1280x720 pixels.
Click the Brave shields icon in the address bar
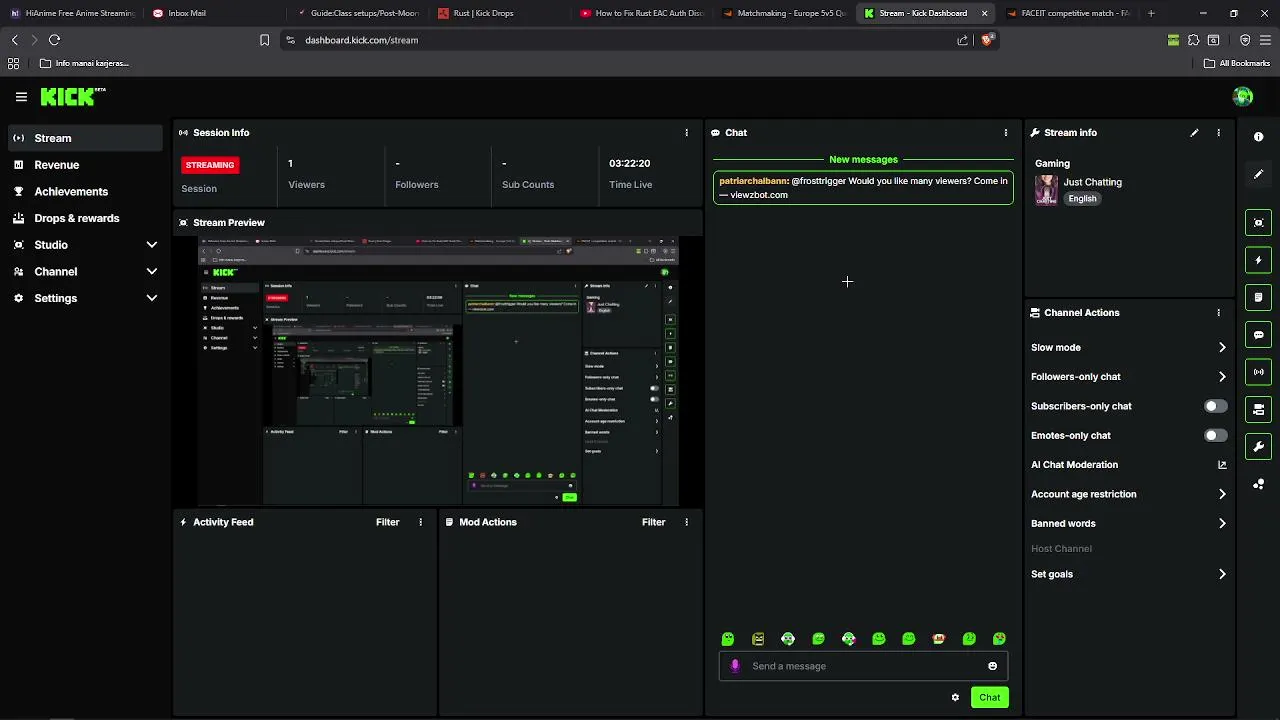point(987,40)
